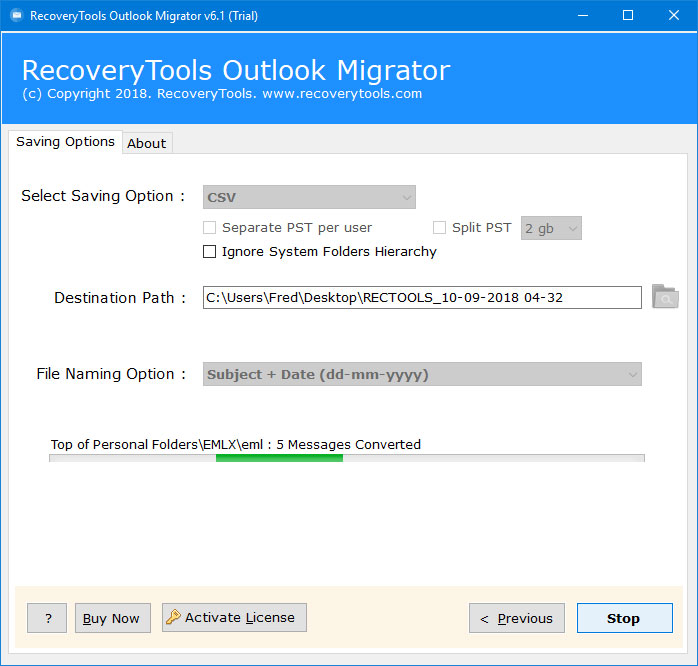Open the About tab

pos(147,143)
